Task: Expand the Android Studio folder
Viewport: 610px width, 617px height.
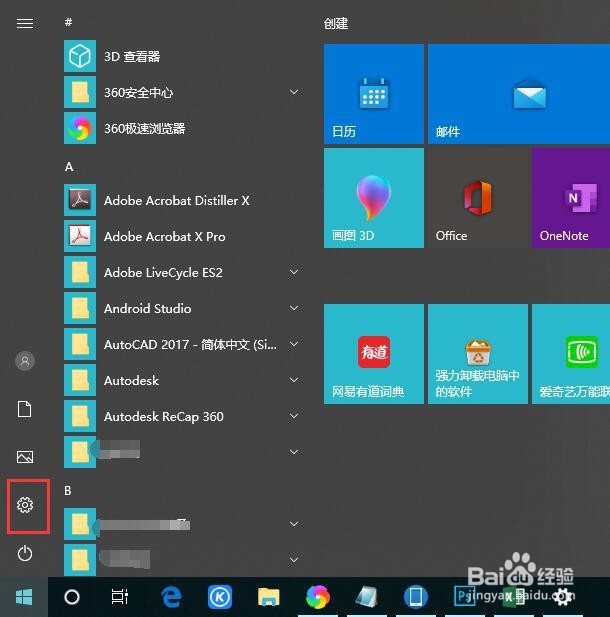Action: pos(294,308)
